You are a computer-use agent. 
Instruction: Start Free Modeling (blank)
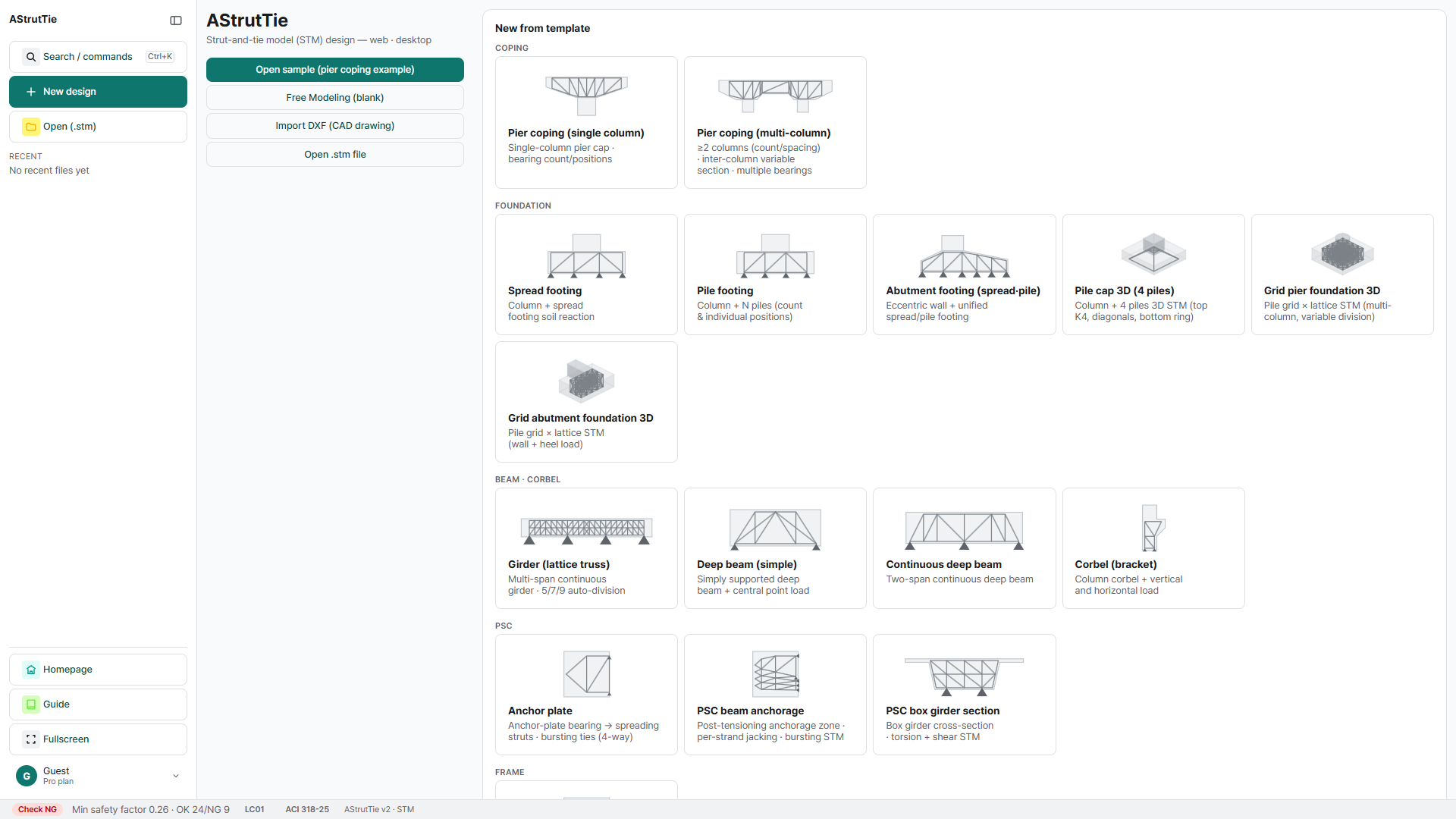click(x=335, y=98)
